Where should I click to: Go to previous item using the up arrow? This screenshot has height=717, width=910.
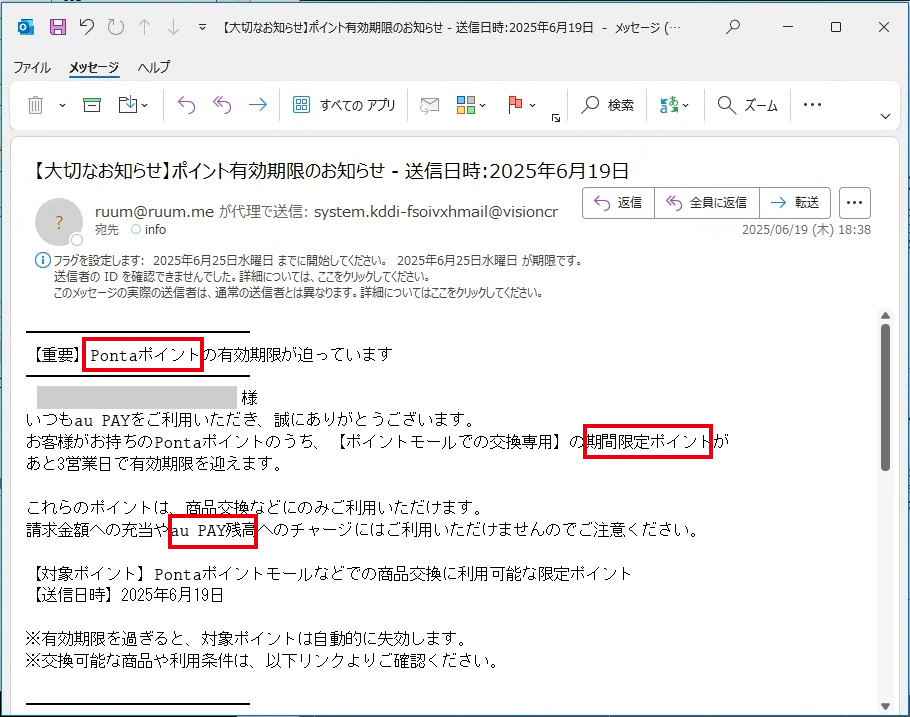[145, 27]
